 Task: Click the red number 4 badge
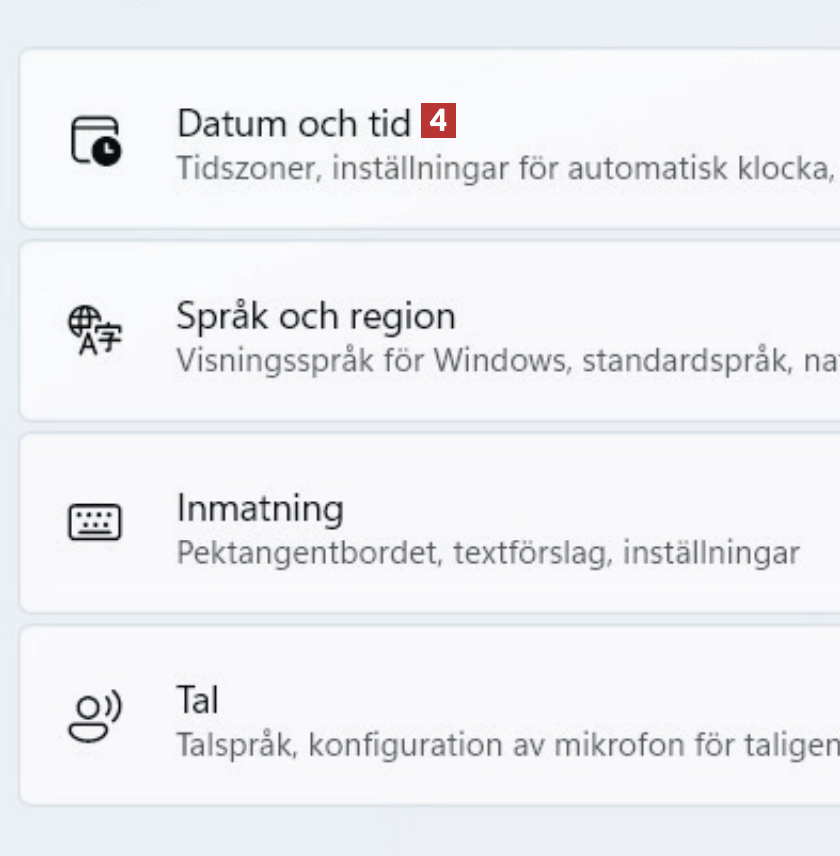click(x=438, y=122)
